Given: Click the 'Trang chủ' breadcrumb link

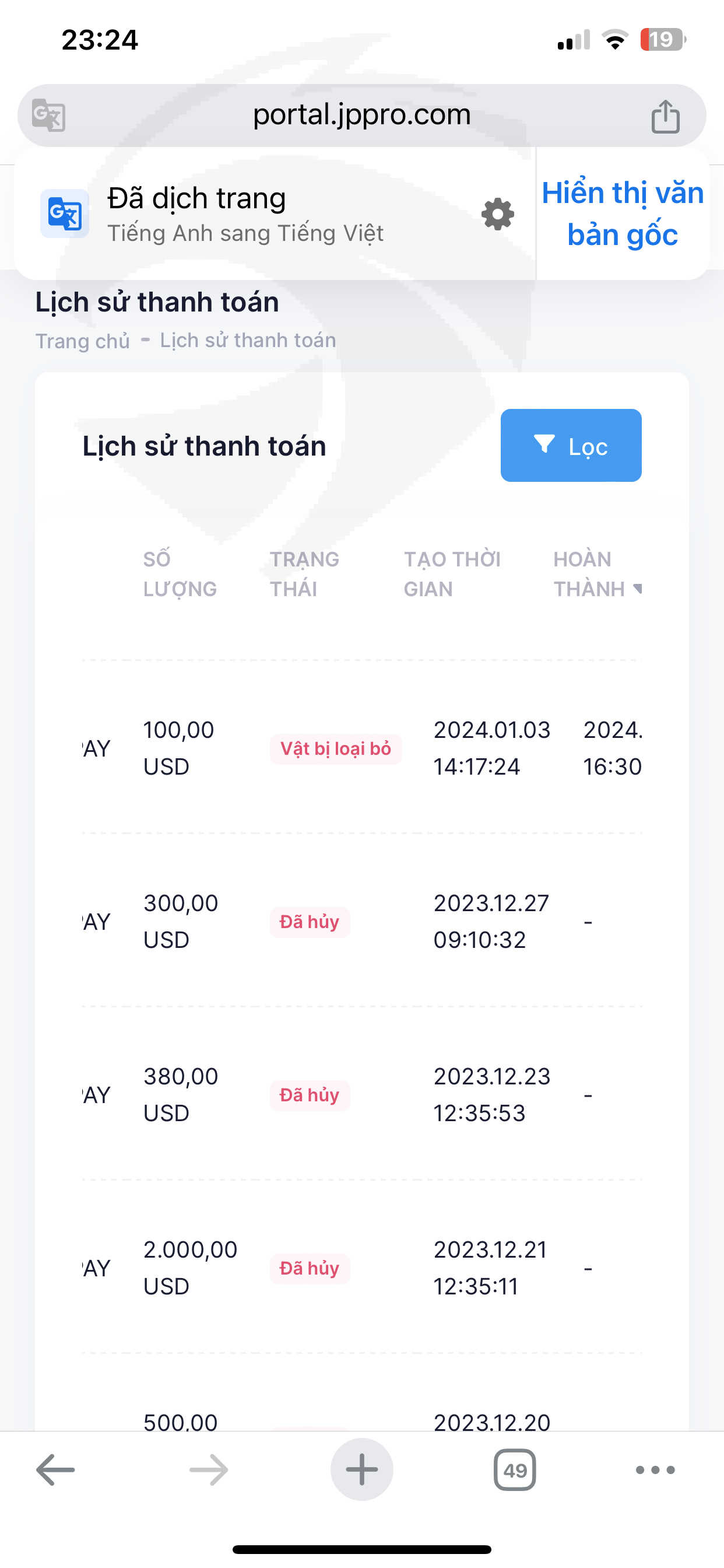Looking at the screenshot, I should pyautogui.click(x=83, y=341).
